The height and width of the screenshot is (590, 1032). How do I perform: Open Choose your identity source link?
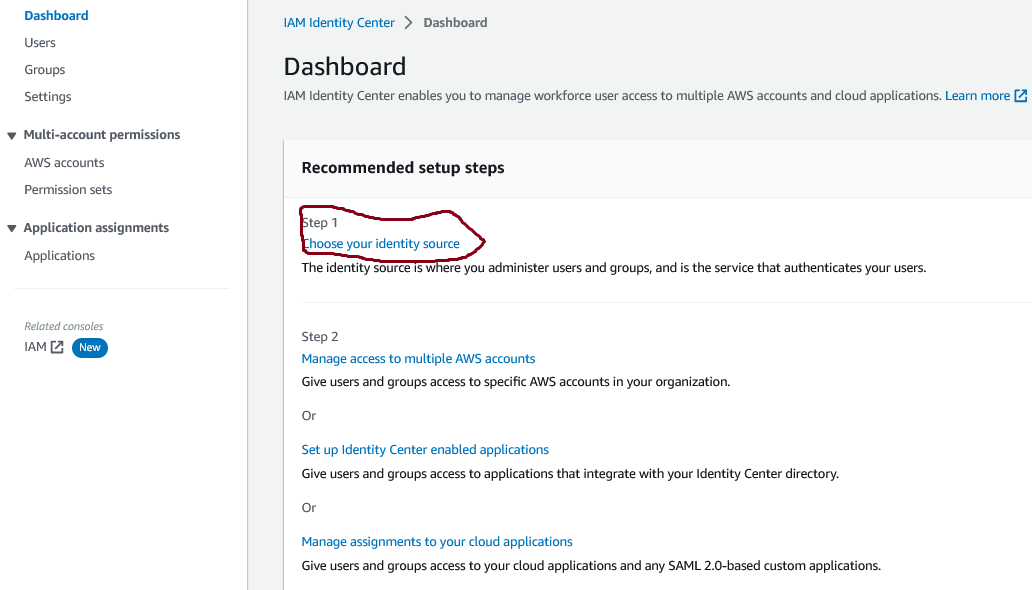pyautogui.click(x=381, y=244)
